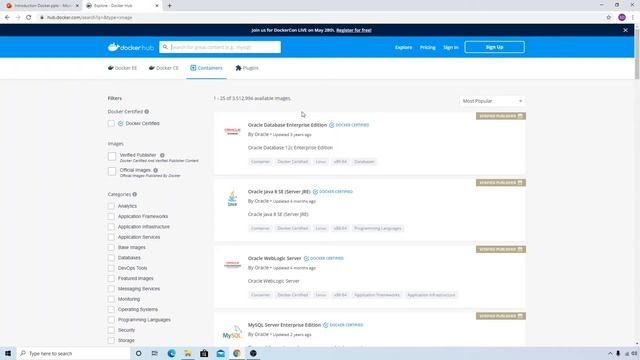
Task: Open the Windows Start menu
Action: [8, 353]
